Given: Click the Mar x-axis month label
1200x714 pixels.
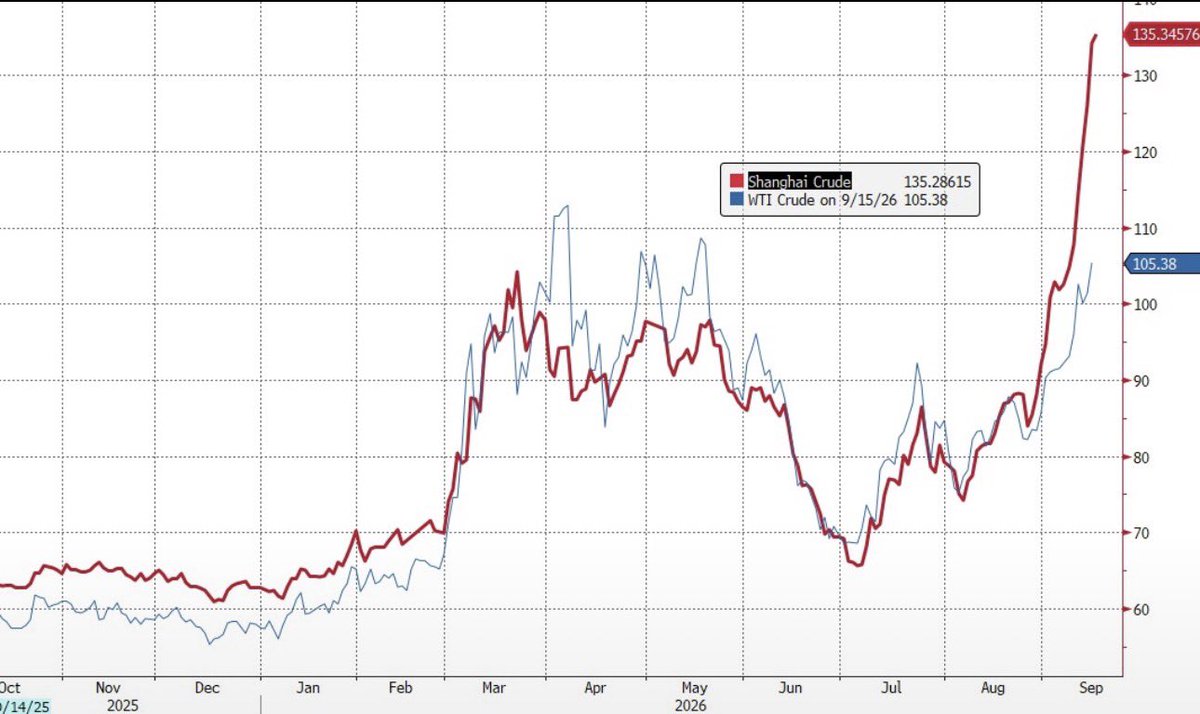Looking at the screenshot, I should point(496,688).
